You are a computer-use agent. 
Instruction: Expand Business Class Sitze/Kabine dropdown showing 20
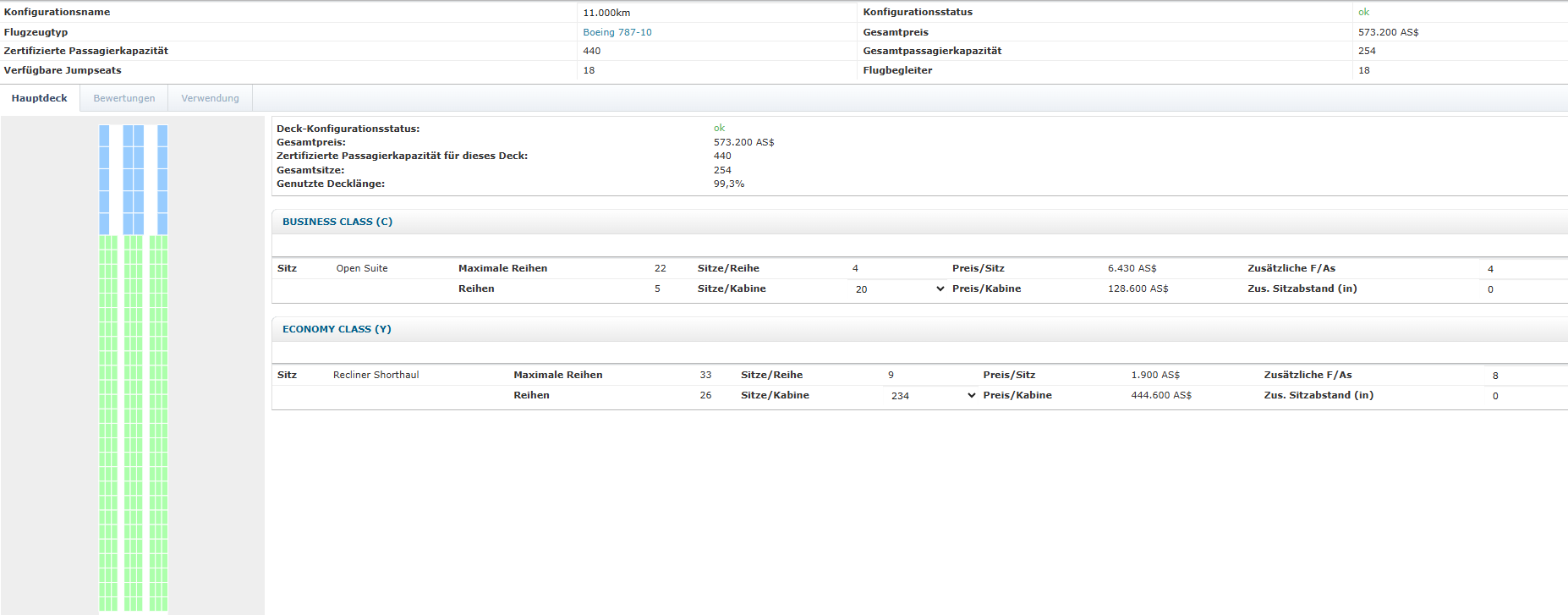pos(899,289)
